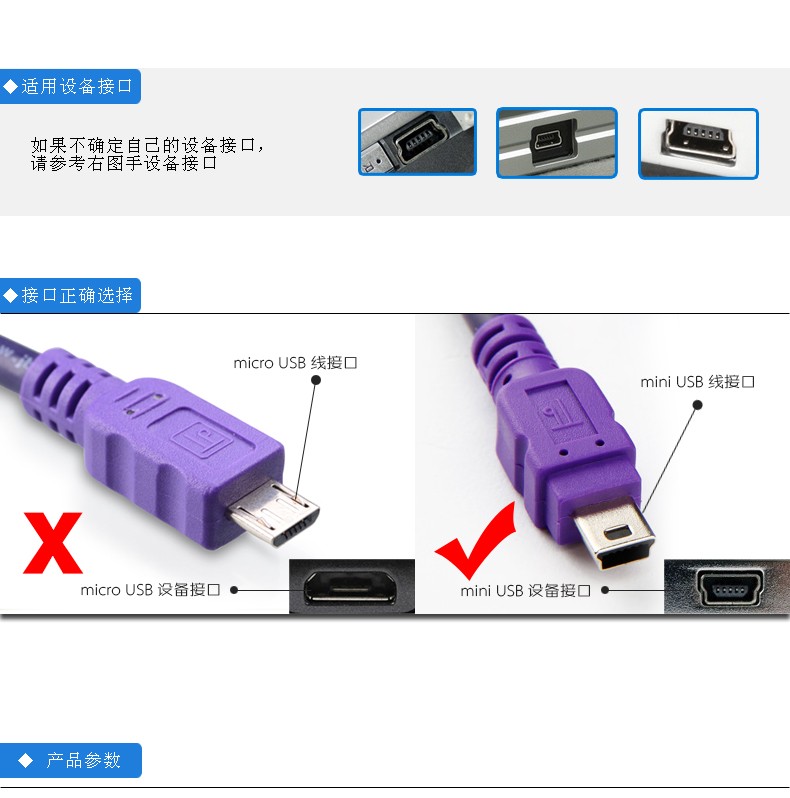Screen dimensions: 790x798
Task: Click the mini USB 线接口 label
Action: click(x=697, y=382)
